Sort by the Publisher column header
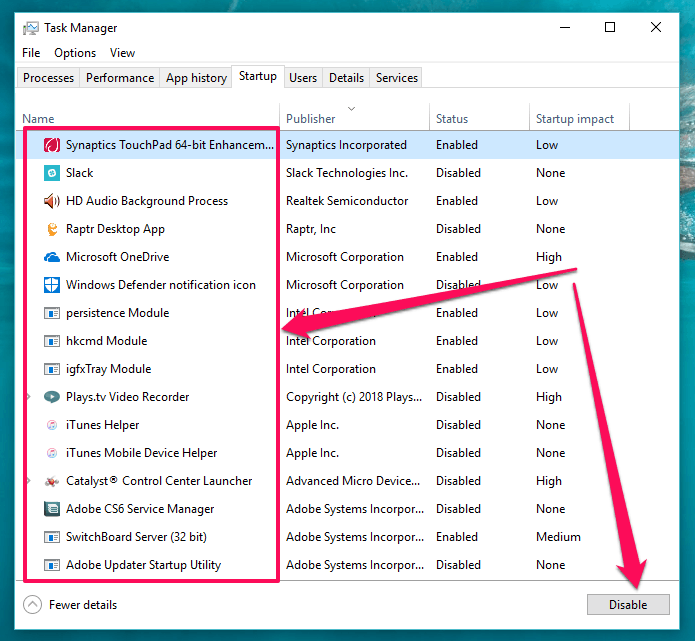 click(x=355, y=118)
